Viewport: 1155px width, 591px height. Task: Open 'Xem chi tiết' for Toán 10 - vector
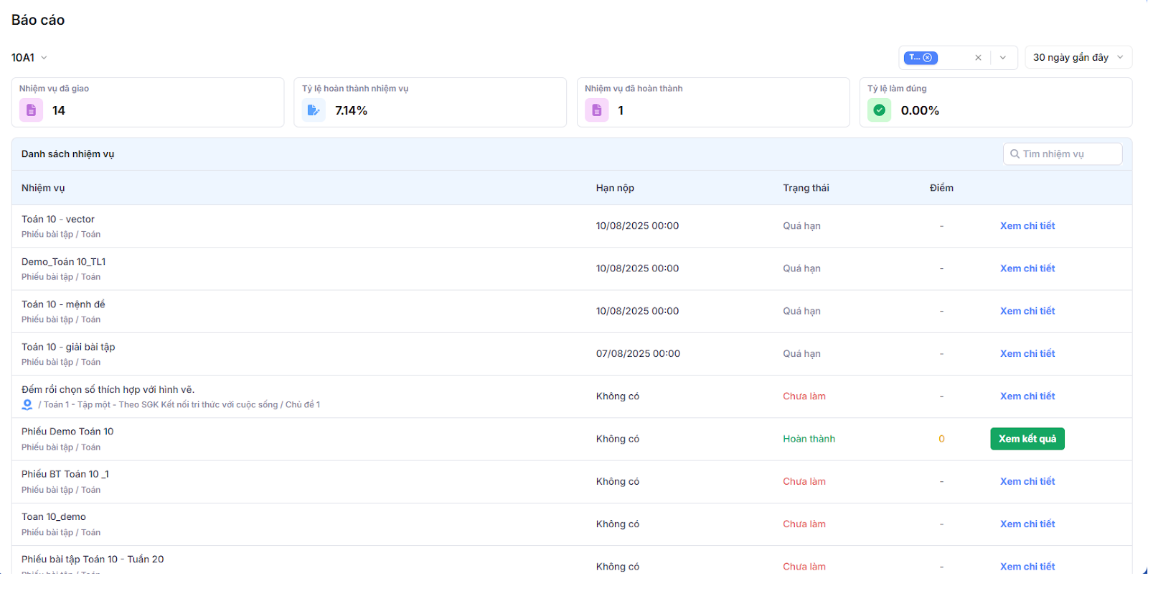point(1027,226)
